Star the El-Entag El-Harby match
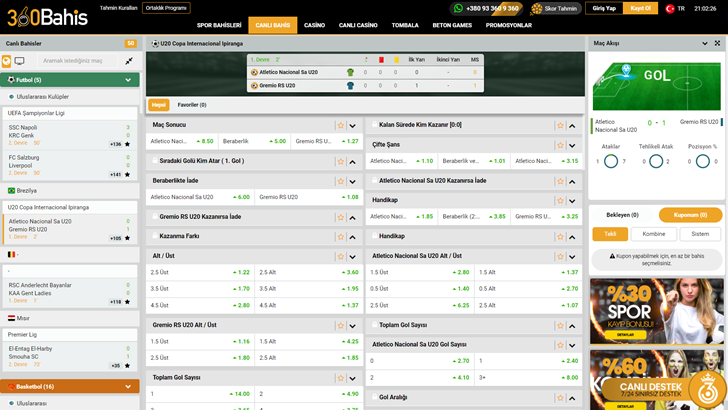This screenshot has width=728, height=410. point(127,365)
